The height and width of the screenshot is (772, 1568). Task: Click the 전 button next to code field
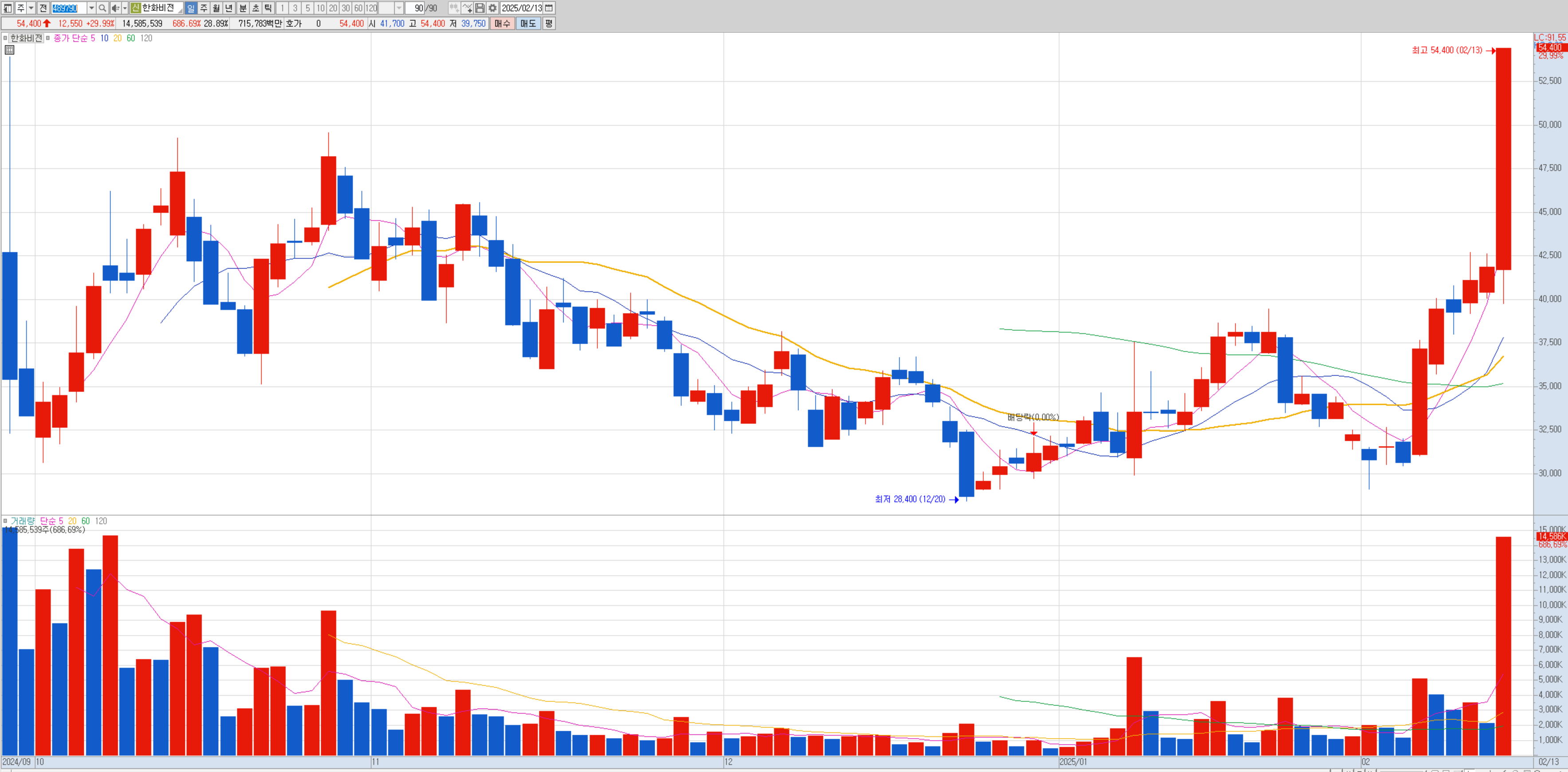coord(43,8)
